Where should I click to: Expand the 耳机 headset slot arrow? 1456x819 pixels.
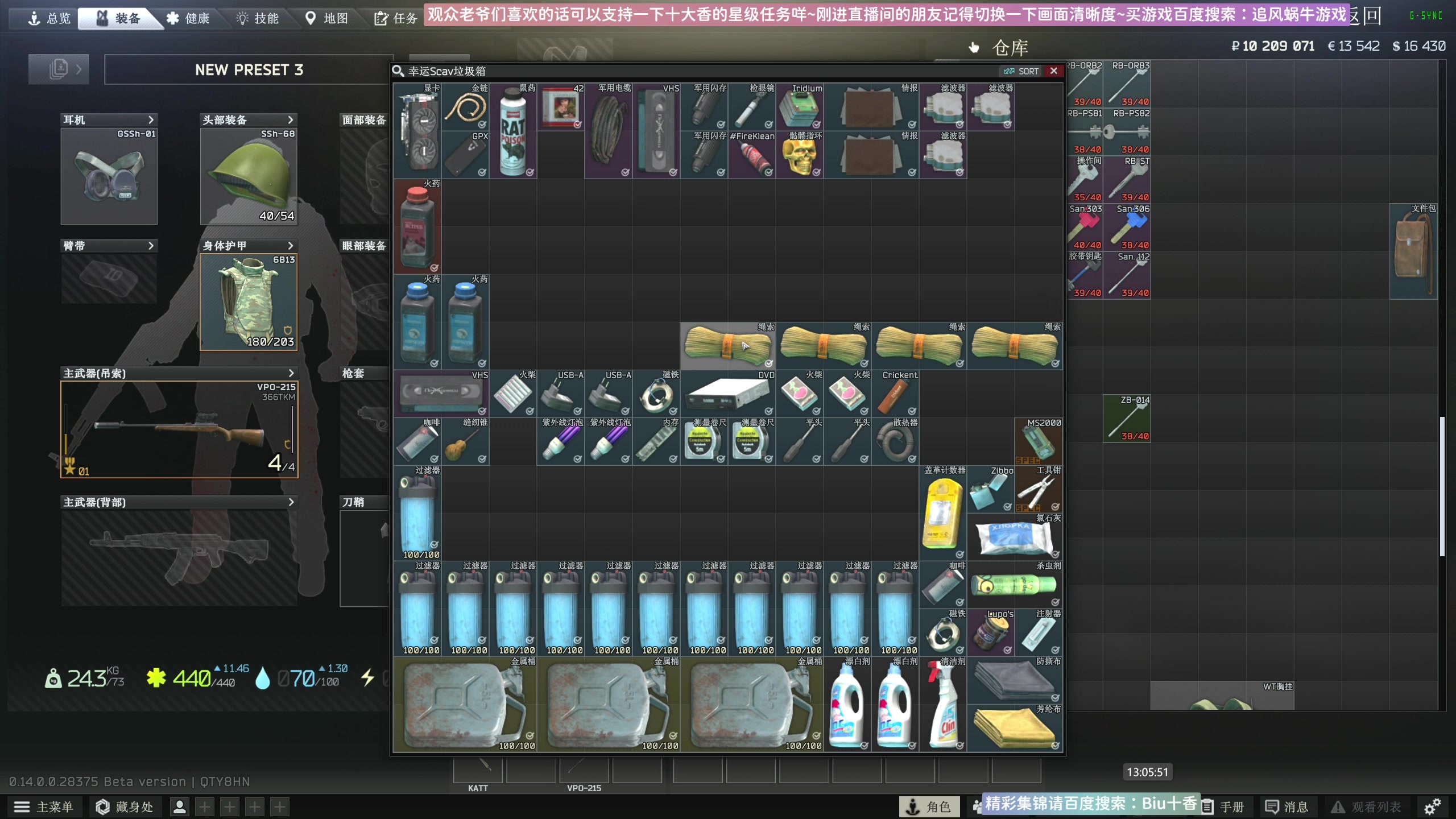(151, 120)
